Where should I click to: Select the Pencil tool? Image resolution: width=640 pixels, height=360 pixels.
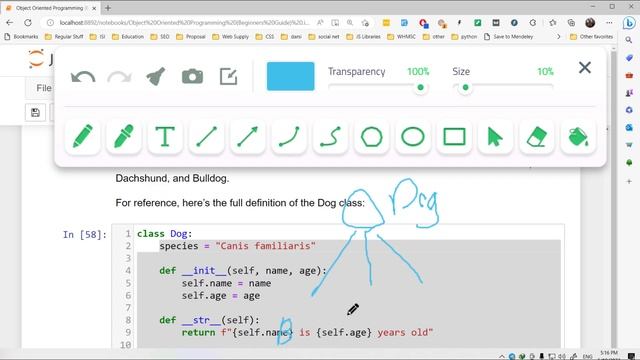click(x=82, y=137)
